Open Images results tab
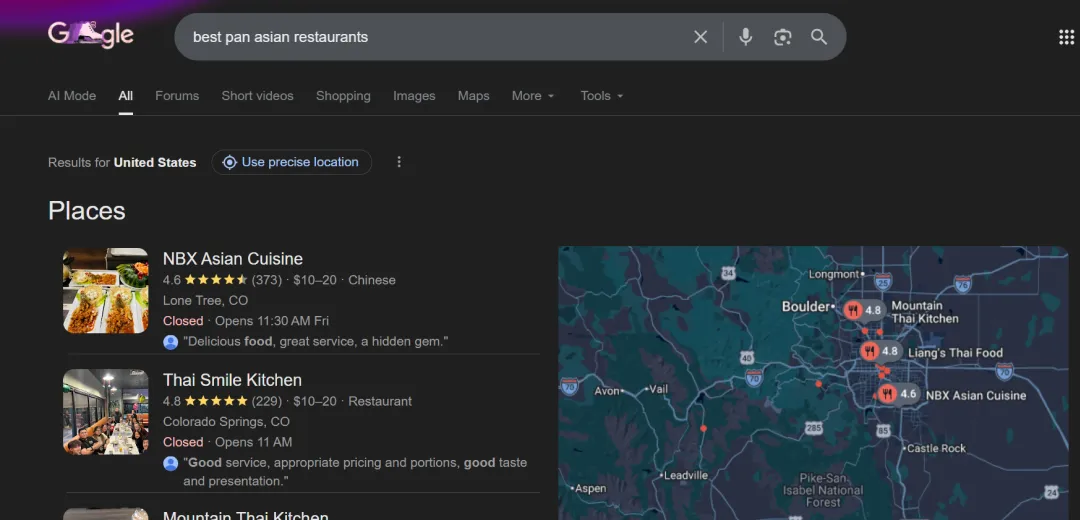 (x=414, y=96)
